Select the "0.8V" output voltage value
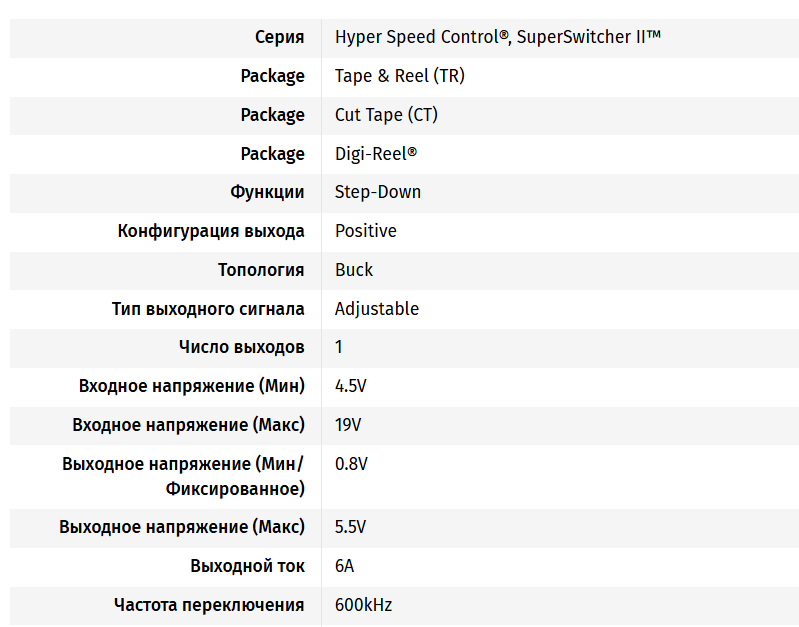The height and width of the screenshot is (627, 799). pyautogui.click(x=351, y=464)
